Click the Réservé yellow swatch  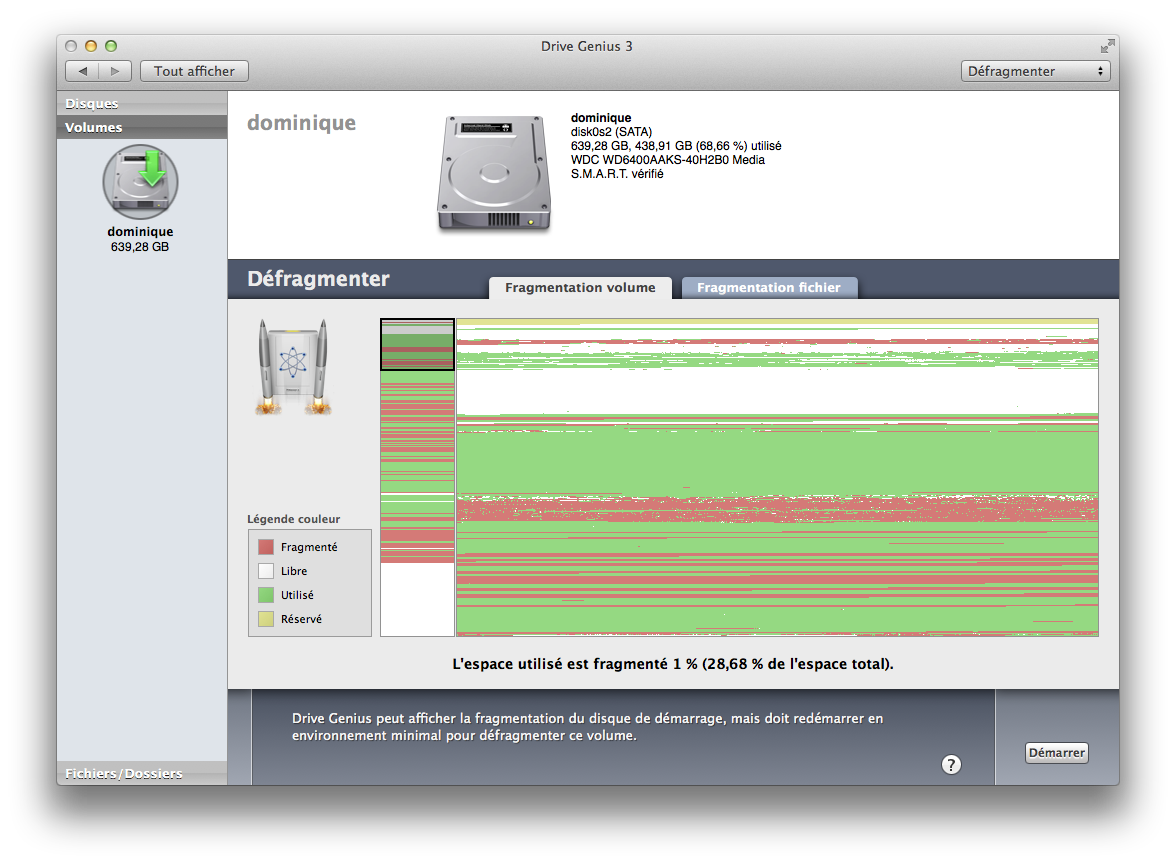266,619
